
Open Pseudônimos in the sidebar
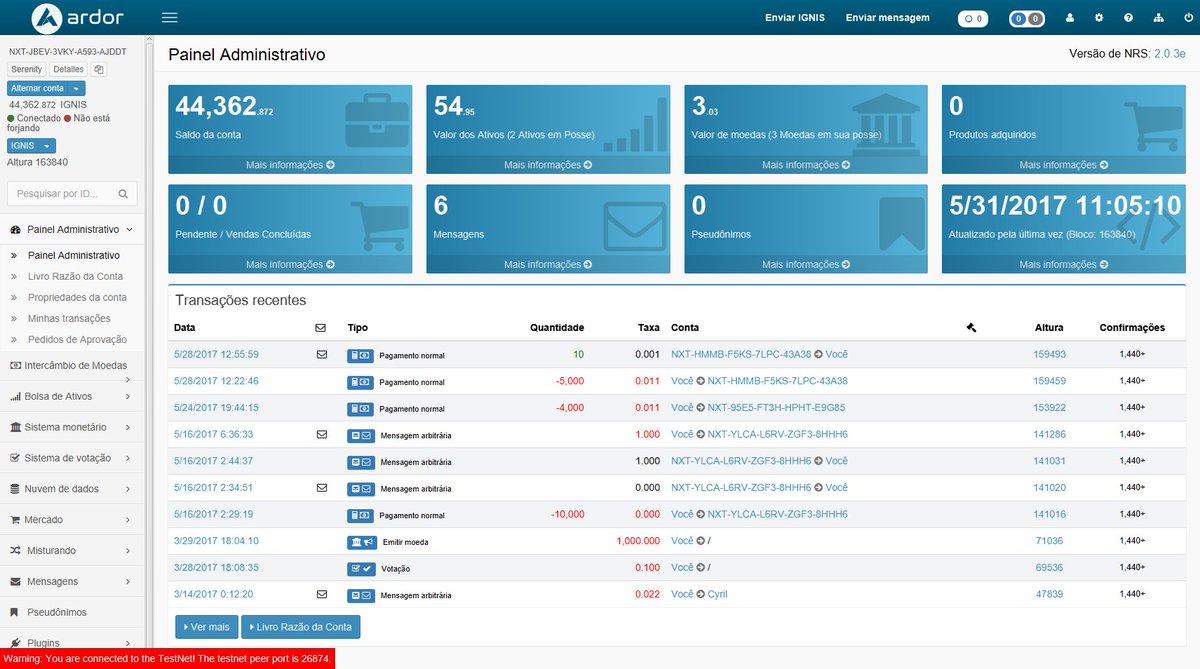[72, 612]
